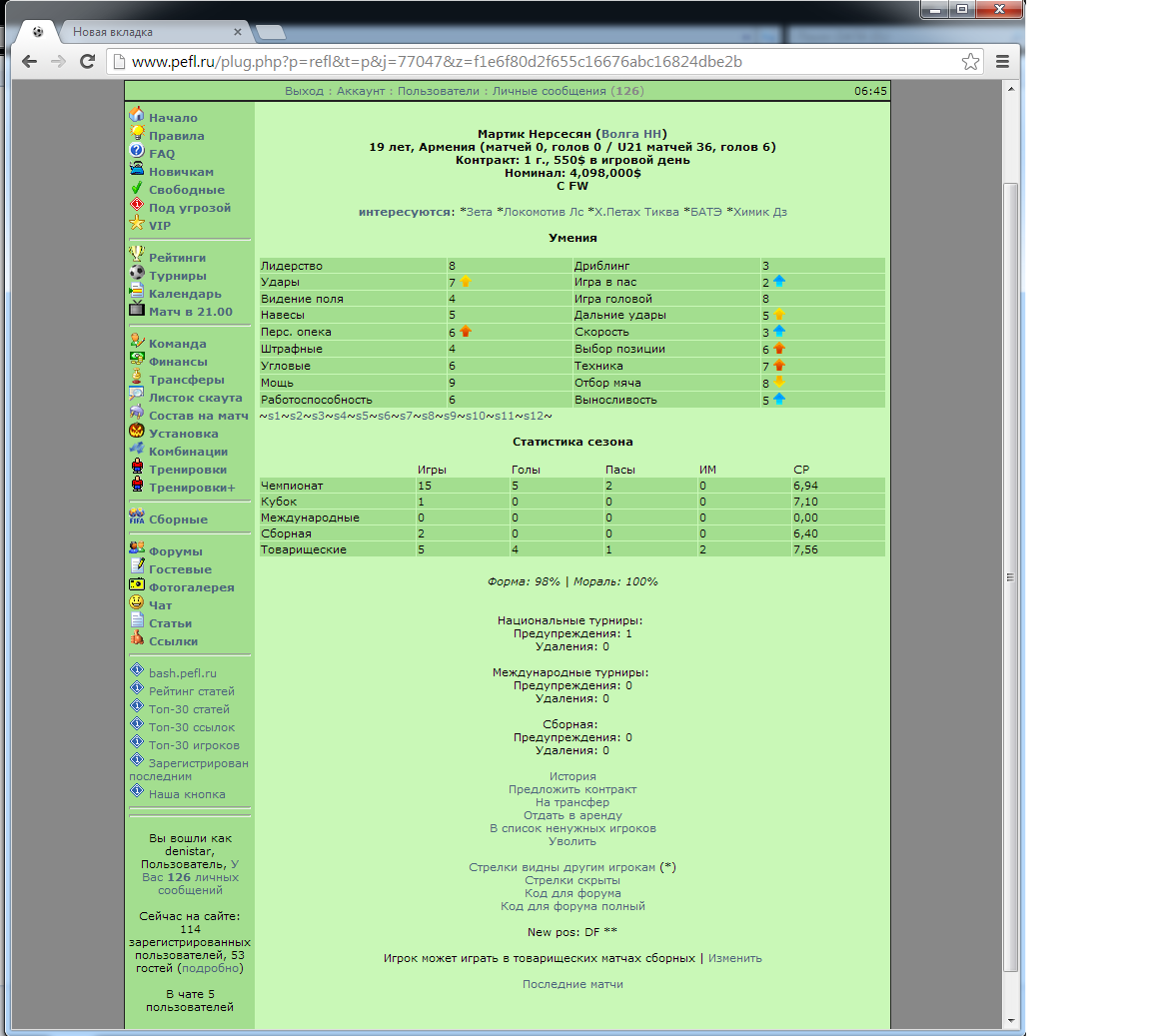Click the Выход link in top bar

point(304,91)
